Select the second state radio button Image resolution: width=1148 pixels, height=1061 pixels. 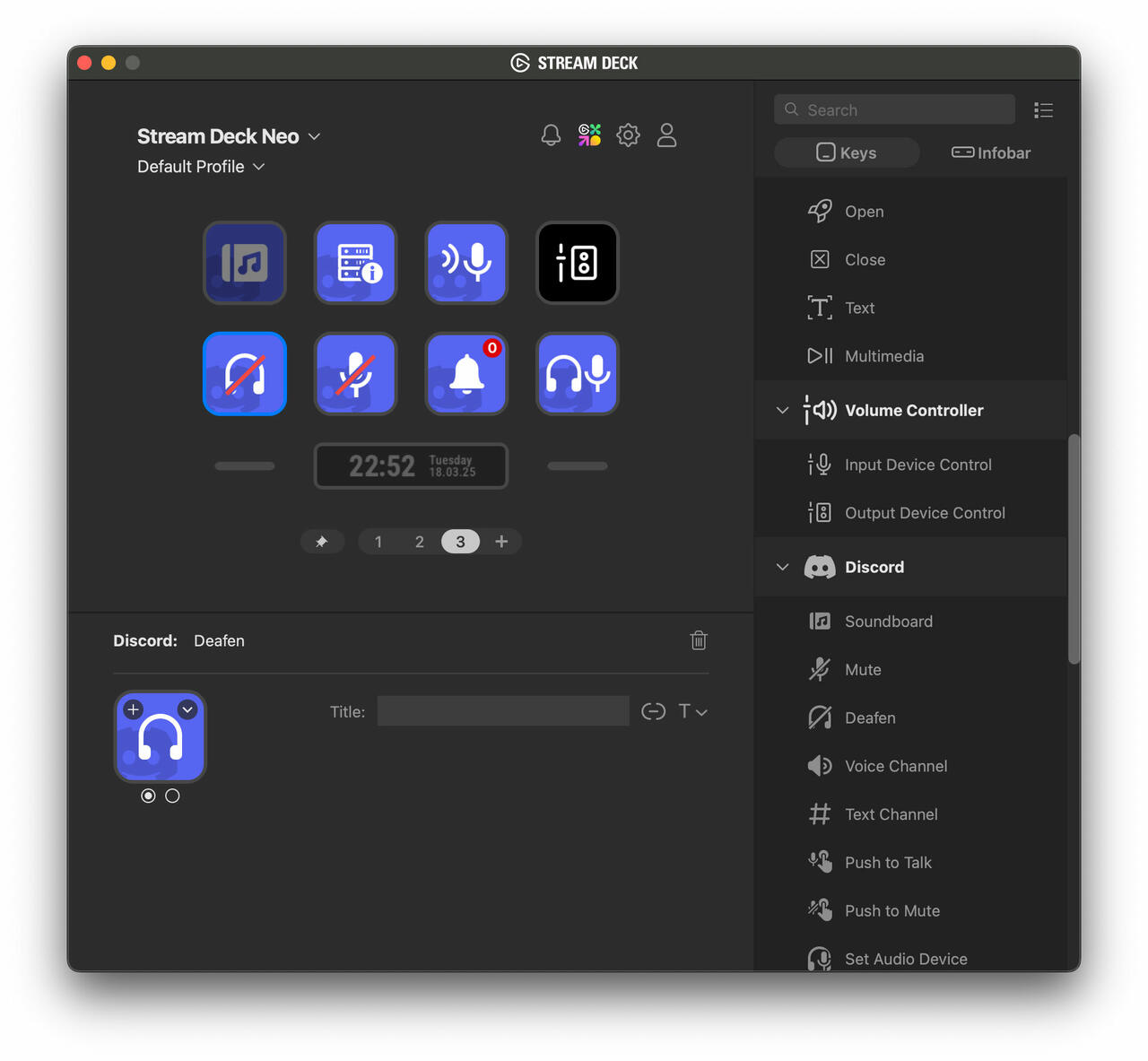pos(172,796)
